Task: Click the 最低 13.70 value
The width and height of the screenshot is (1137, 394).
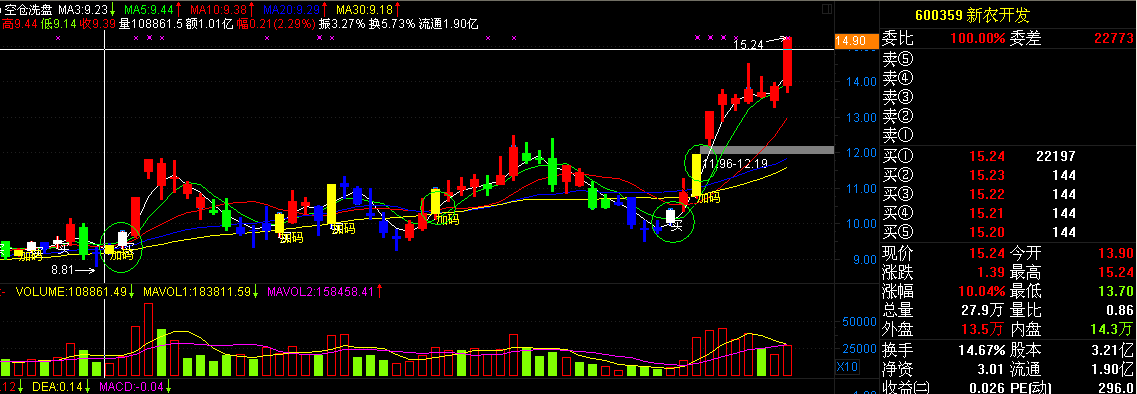Action: tap(1116, 292)
